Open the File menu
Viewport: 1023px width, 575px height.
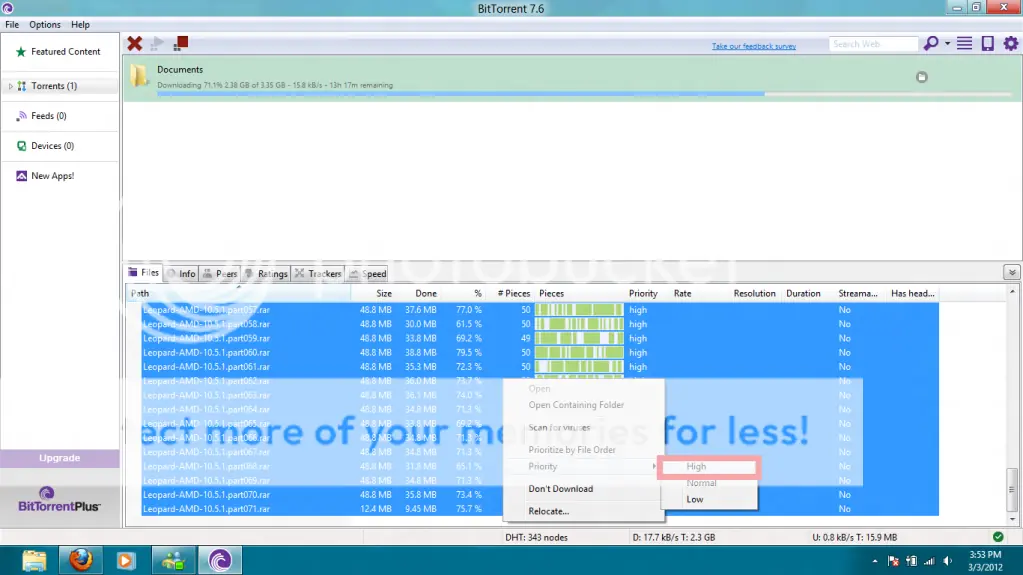[x=12, y=25]
